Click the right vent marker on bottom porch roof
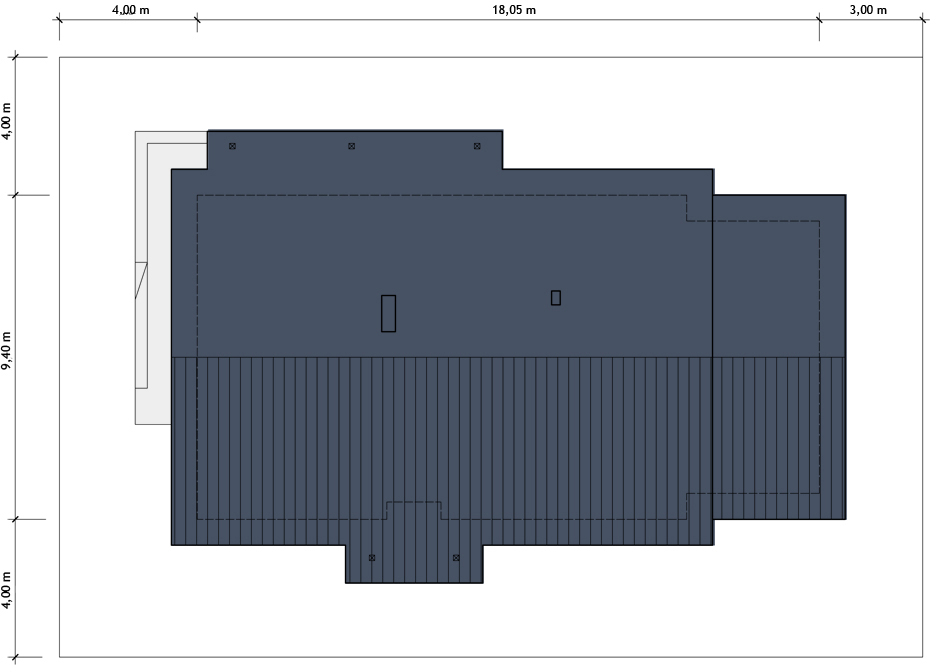Viewport: 936px width, 672px height. point(456,557)
